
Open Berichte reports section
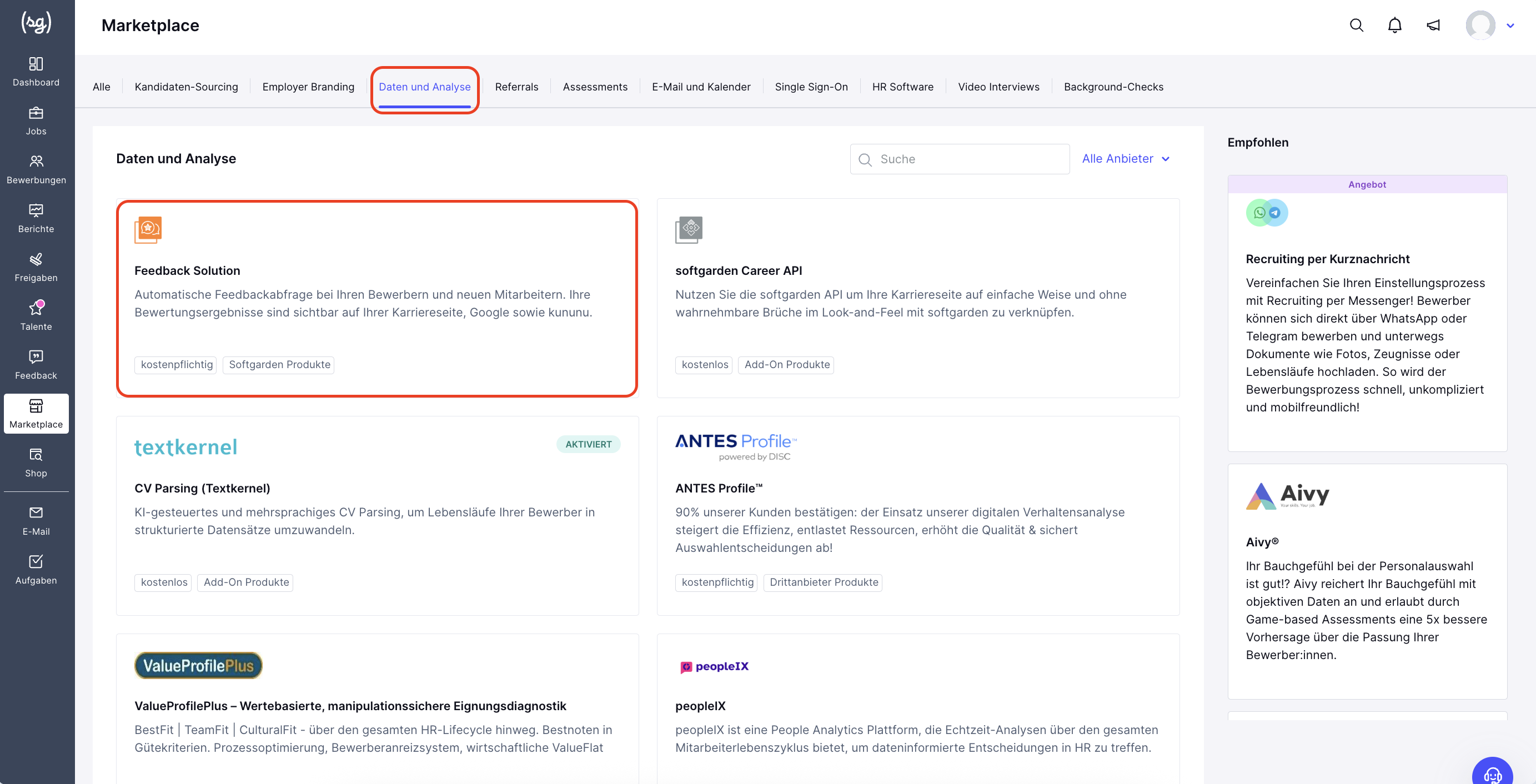(36, 218)
